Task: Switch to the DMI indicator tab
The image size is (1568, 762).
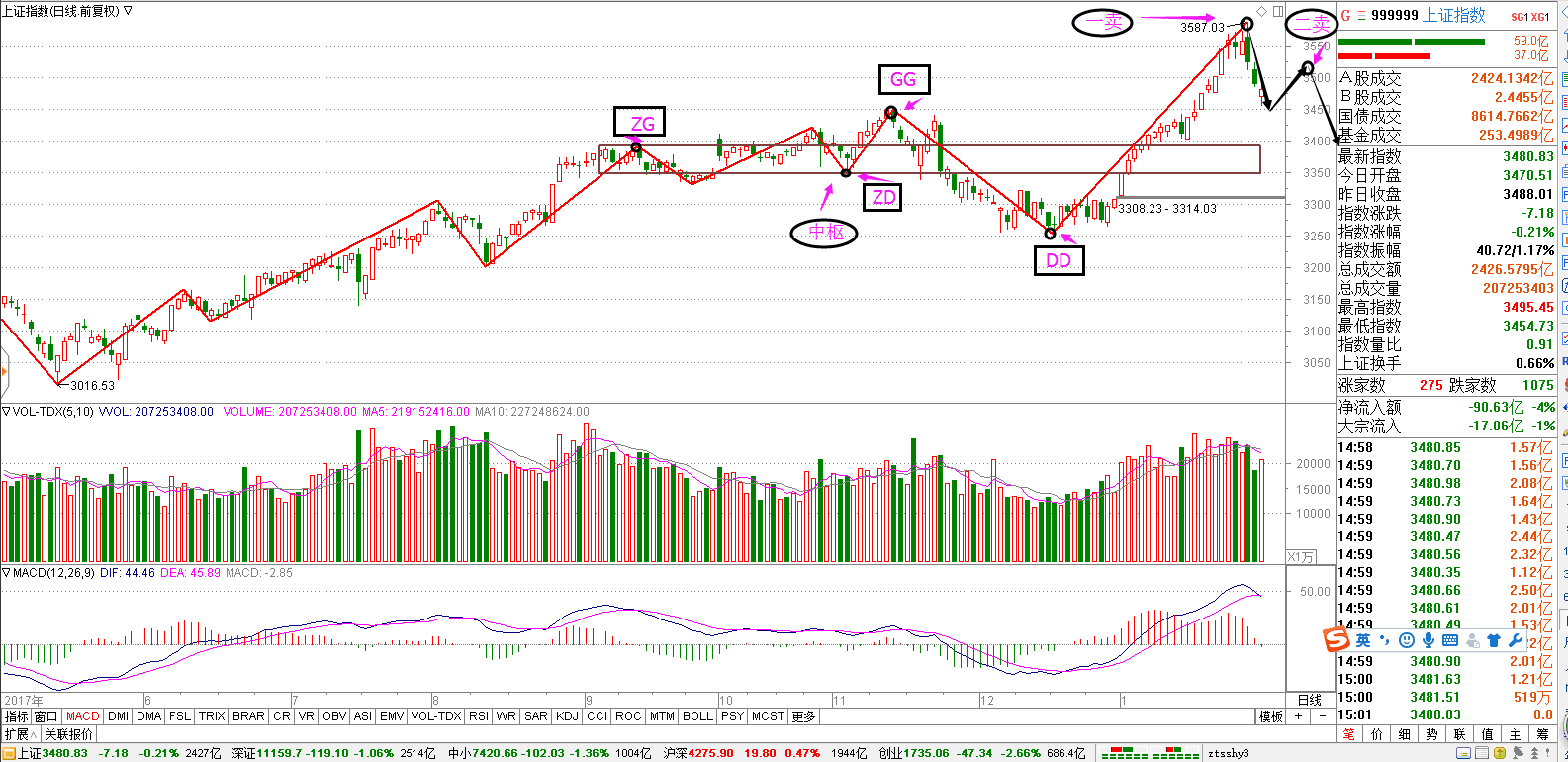Action: click(118, 716)
